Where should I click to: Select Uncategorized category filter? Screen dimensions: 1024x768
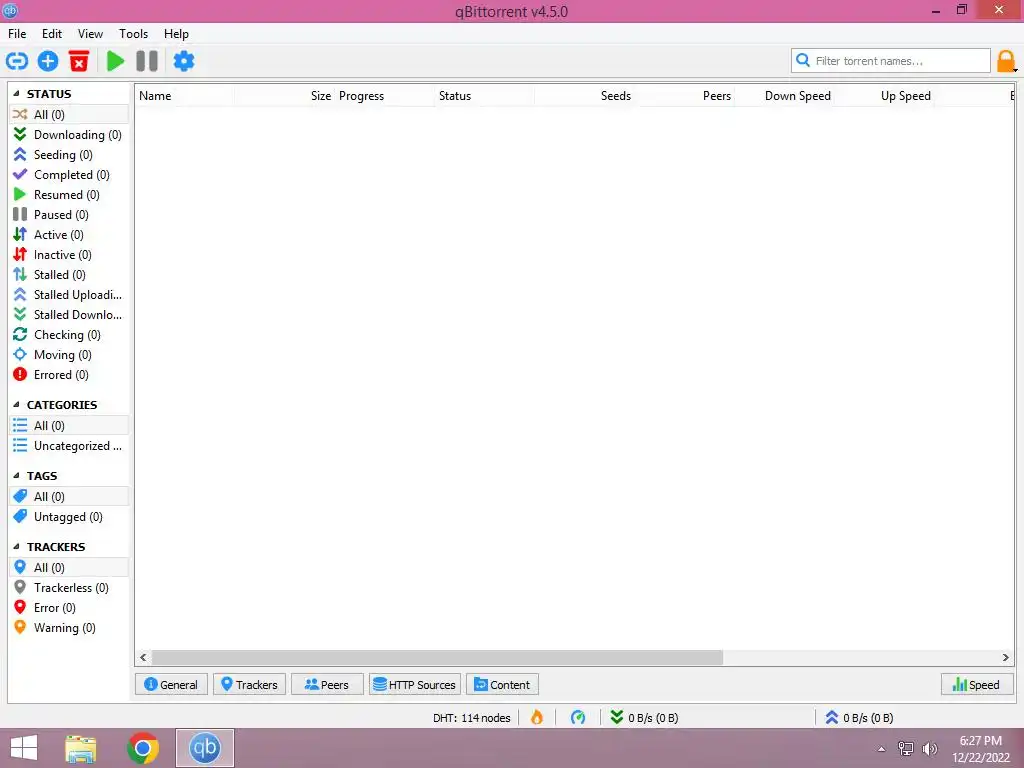pos(69,446)
